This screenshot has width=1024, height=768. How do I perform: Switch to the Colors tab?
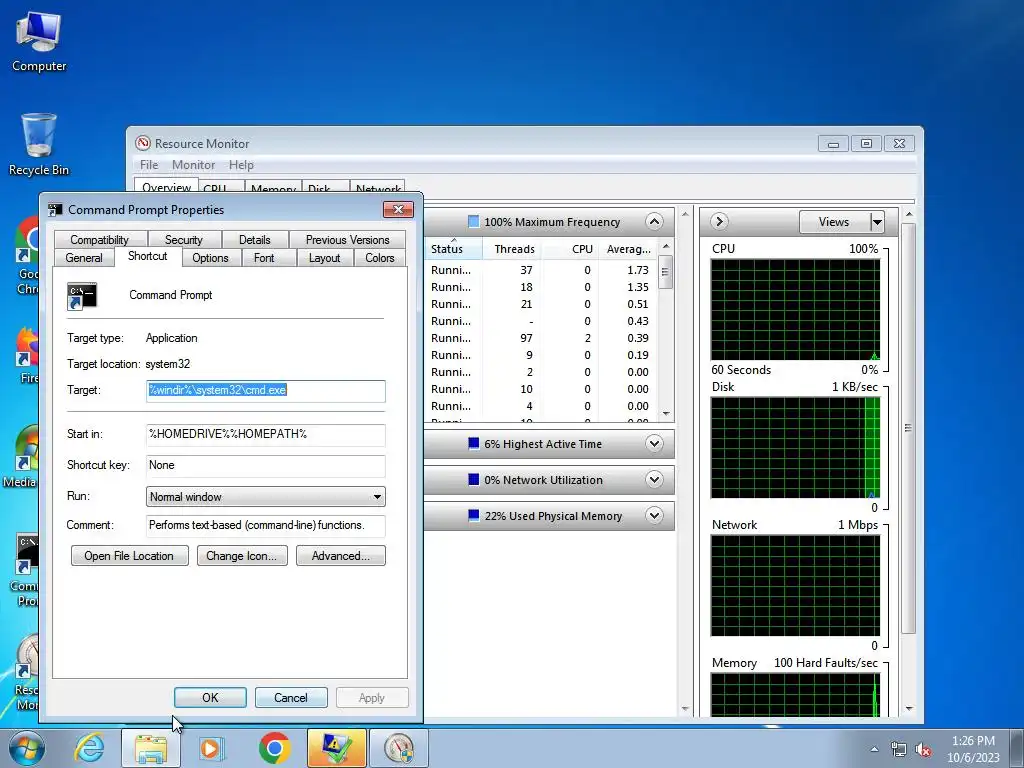click(x=379, y=257)
